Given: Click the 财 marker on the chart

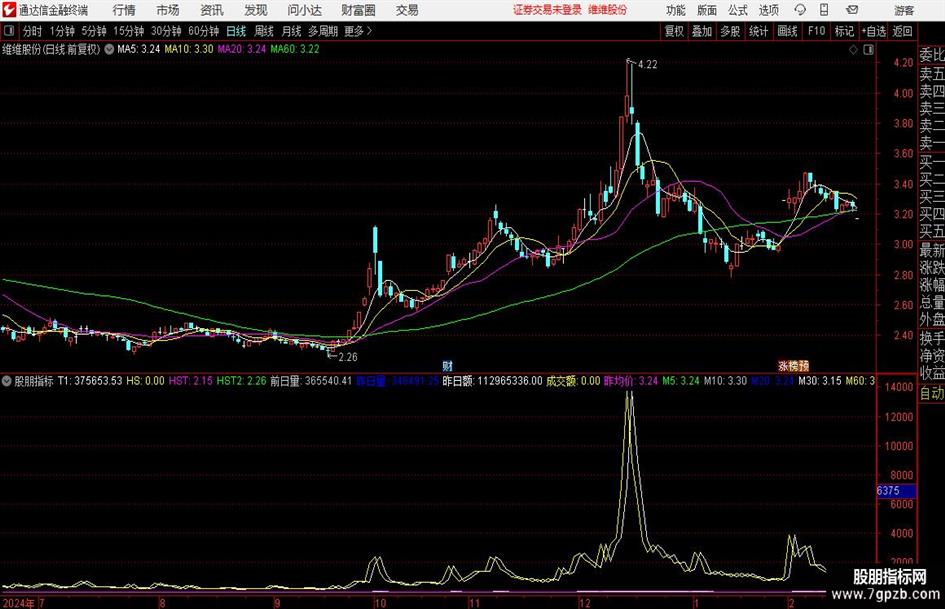Looking at the screenshot, I should coord(448,366).
